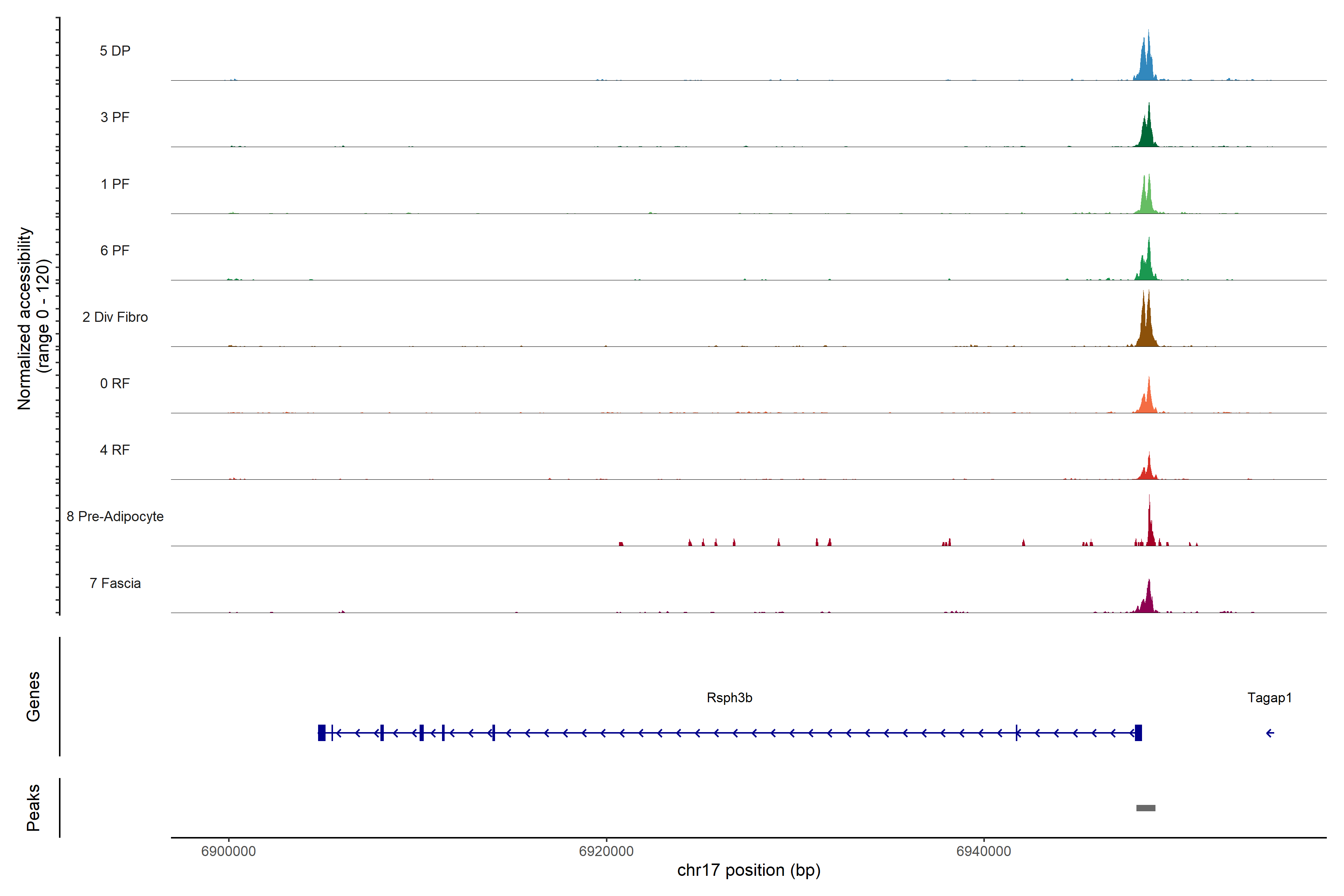Click the 6920000 axis tick label
Screen dimensions: 1344x896
pyautogui.click(x=606, y=852)
